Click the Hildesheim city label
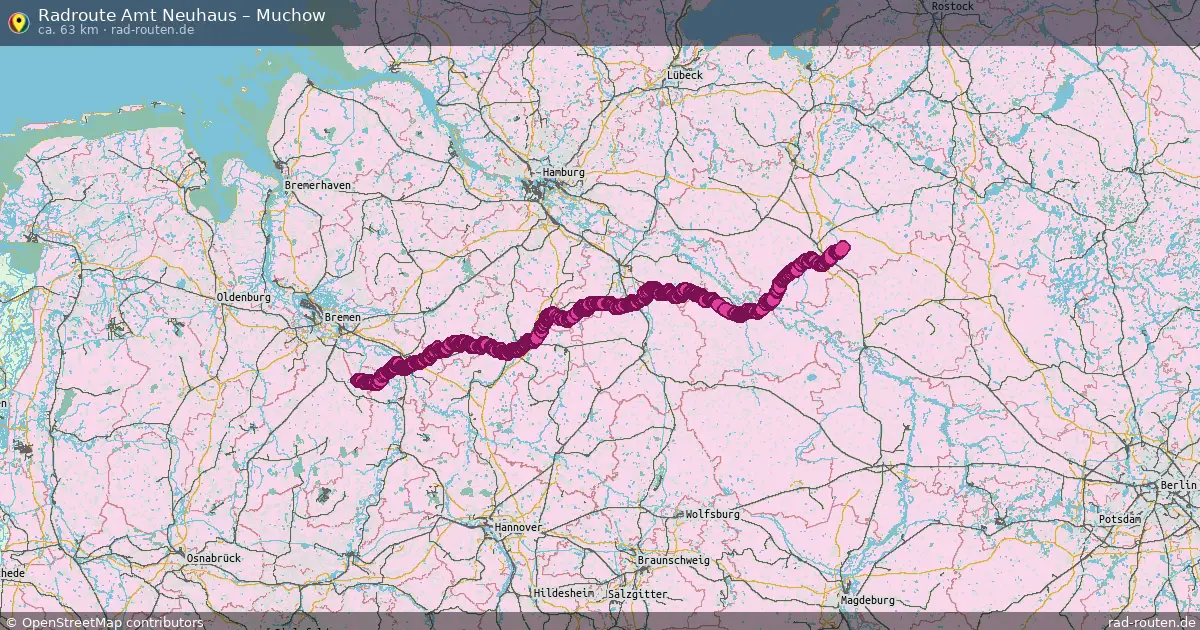The height and width of the screenshot is (630, 1200). click(563, 593)
